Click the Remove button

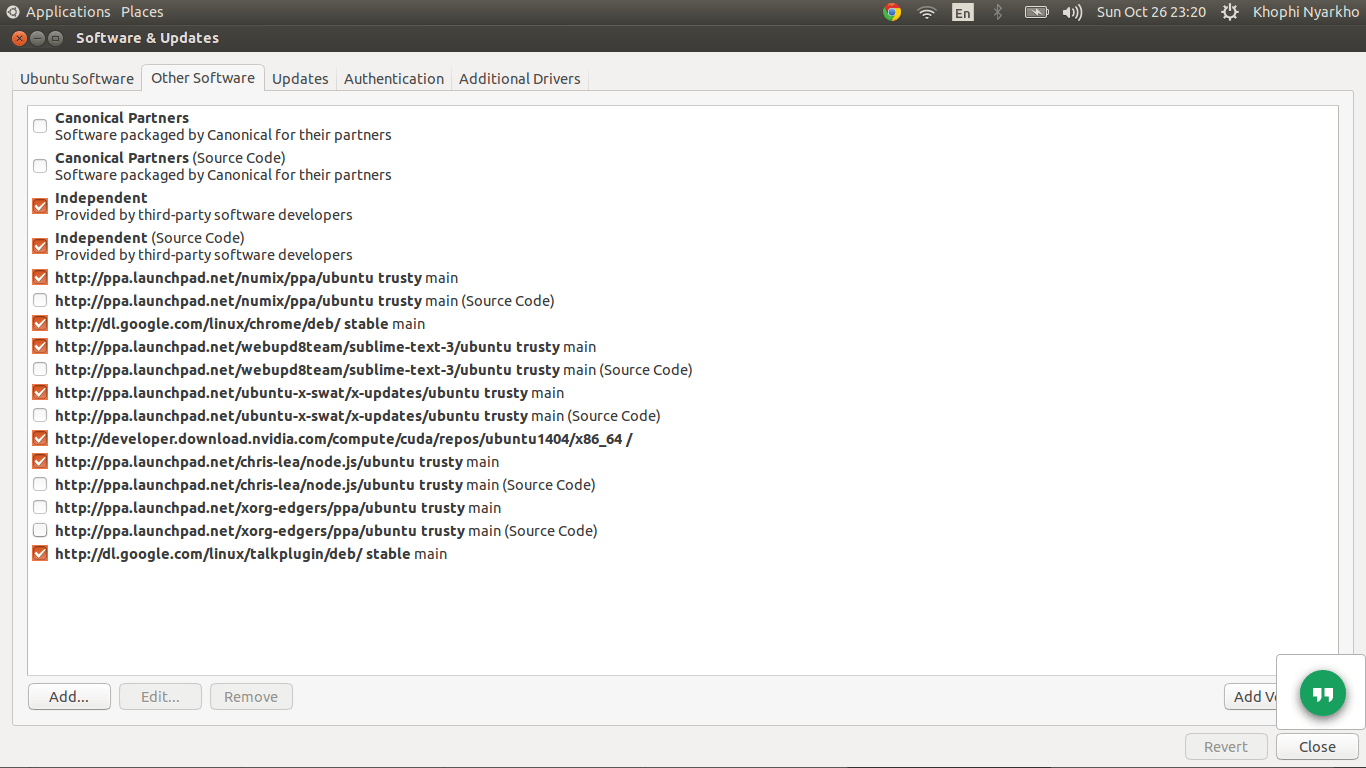pos(251,697)
